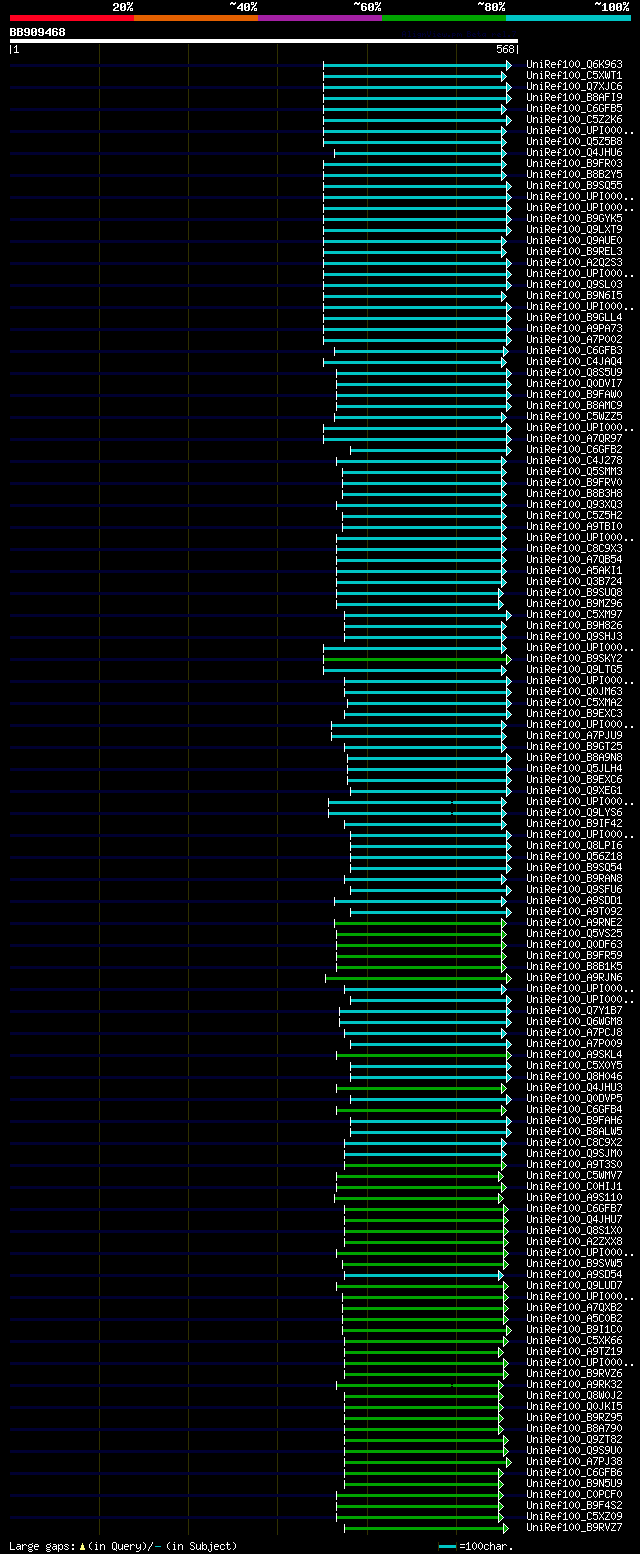The image size is (640, 1554).
Task: Click the Large gaps legend text
Action: coord(123,1546)
